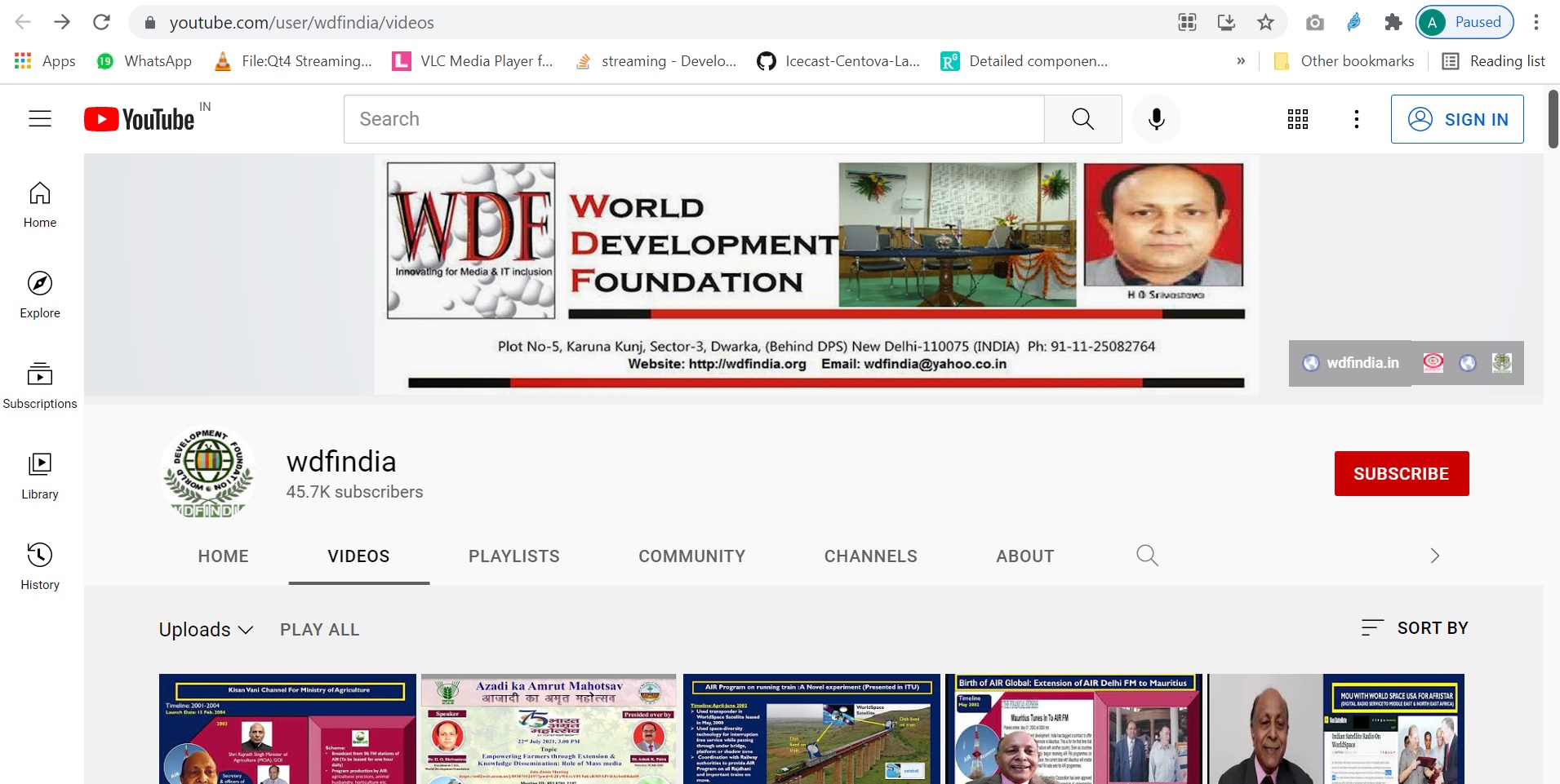
Task: Start a voice search with the microphone
Action: [x=1156, y=118]
